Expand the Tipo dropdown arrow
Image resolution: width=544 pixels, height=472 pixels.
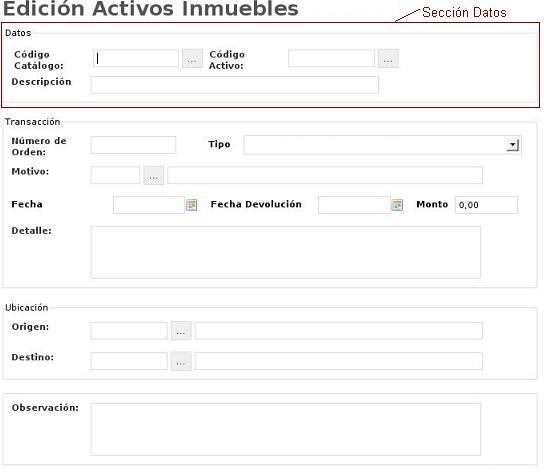coord(512,145)
